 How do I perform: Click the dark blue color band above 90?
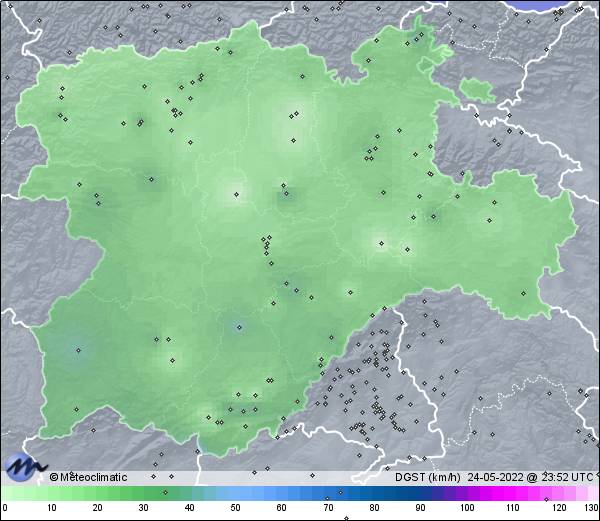click(420, 493)
